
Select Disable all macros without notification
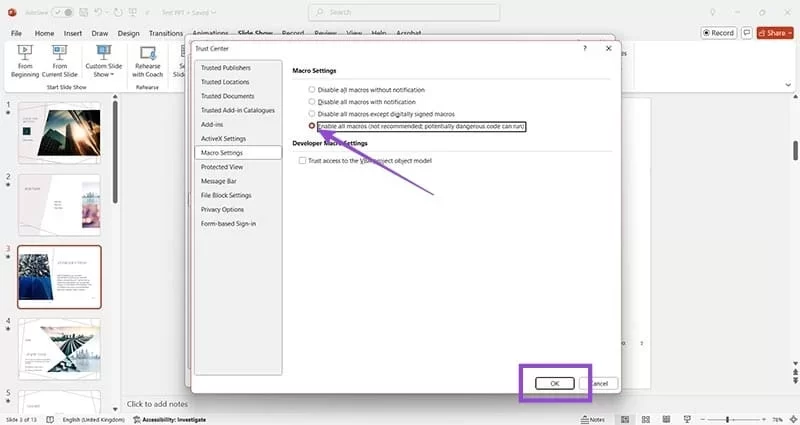(312, 90)
